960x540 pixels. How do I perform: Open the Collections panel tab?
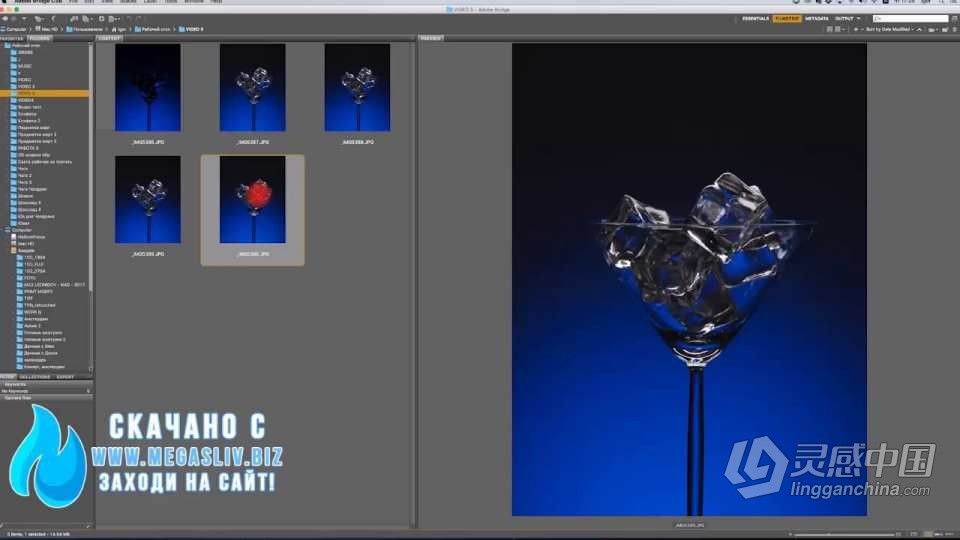point(35,376)
